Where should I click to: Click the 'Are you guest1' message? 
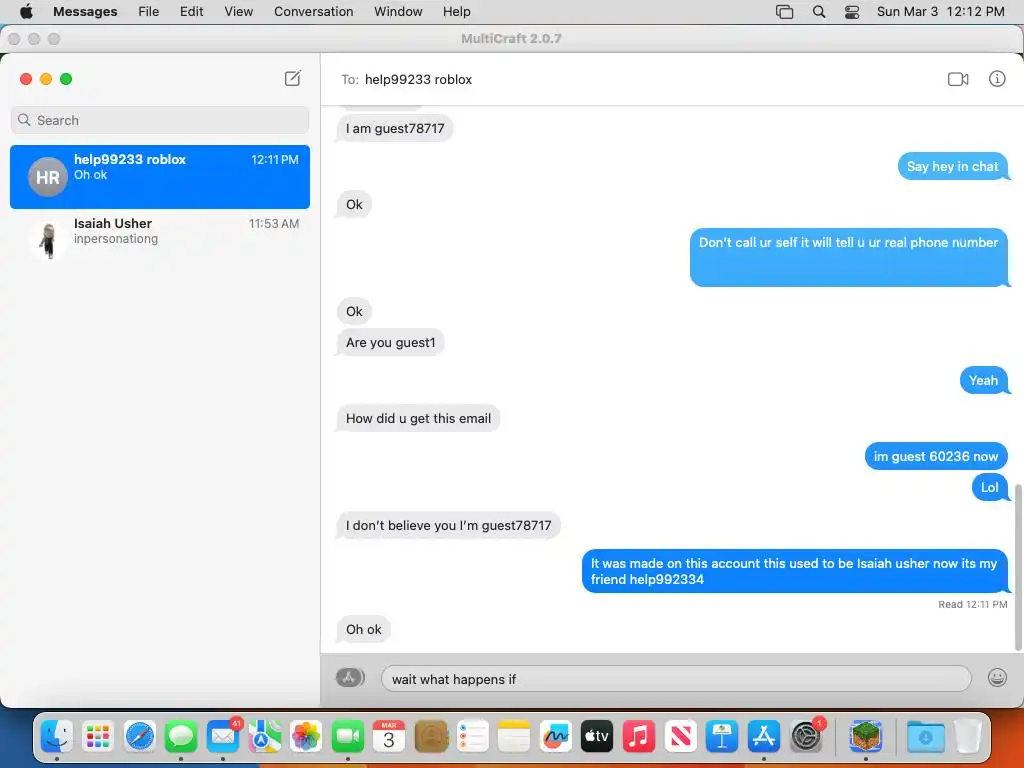pyautogui.click(x=391, y=342)
